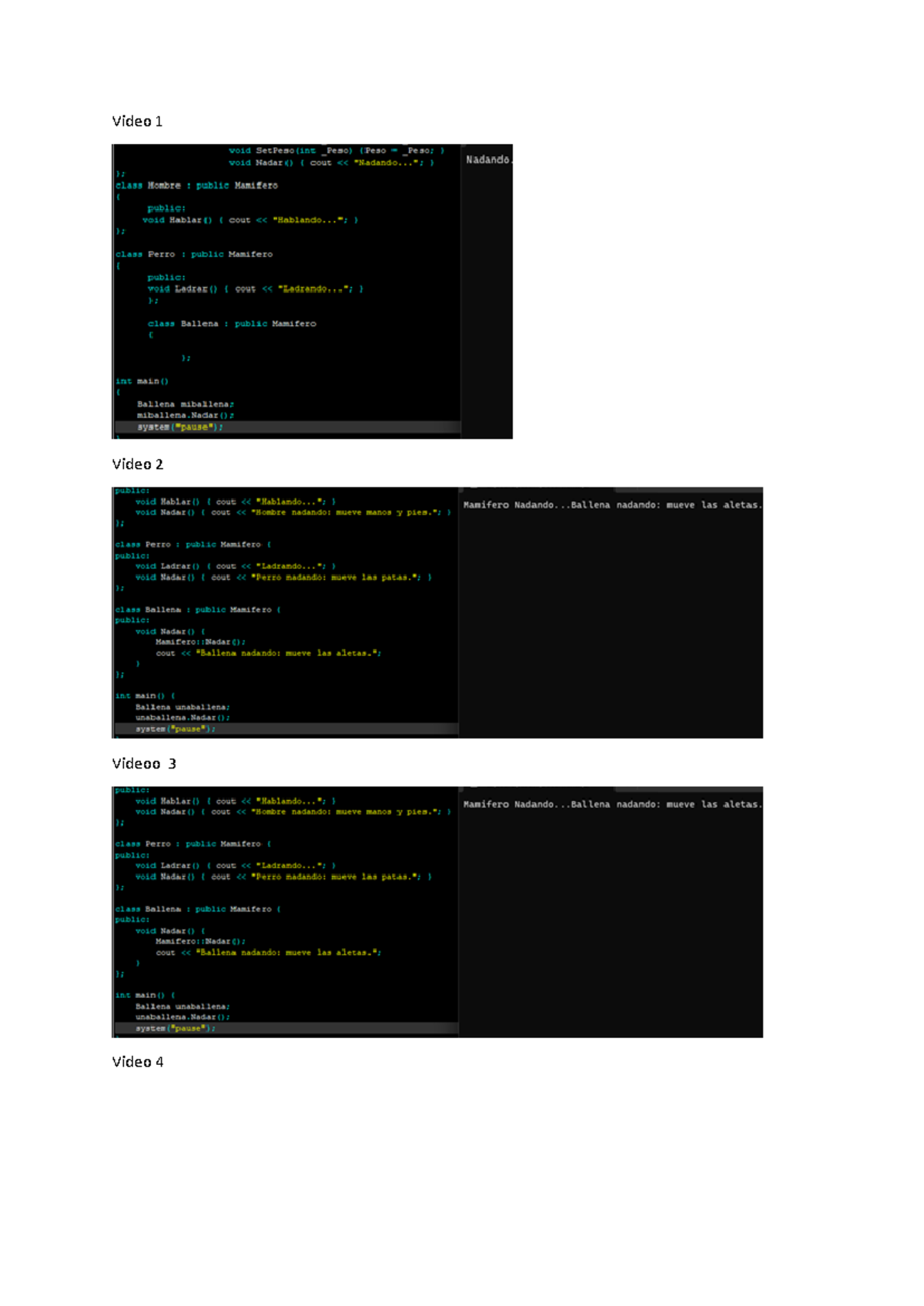Click "class Perro" line in Video 1 screenshot
This screenshot has width=924, height=1306.
(x=194, y=254)
